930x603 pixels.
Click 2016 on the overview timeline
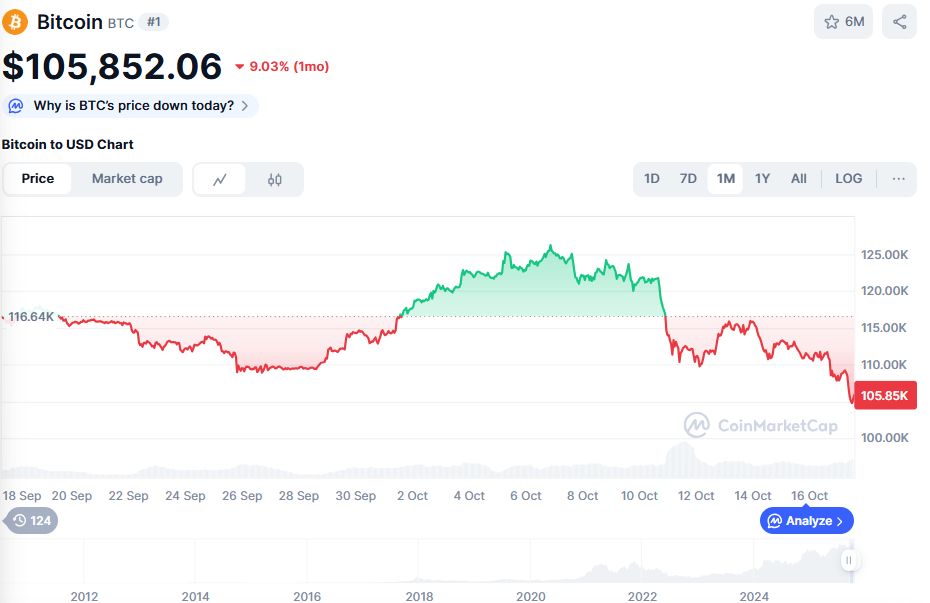(x=307, y=596)
